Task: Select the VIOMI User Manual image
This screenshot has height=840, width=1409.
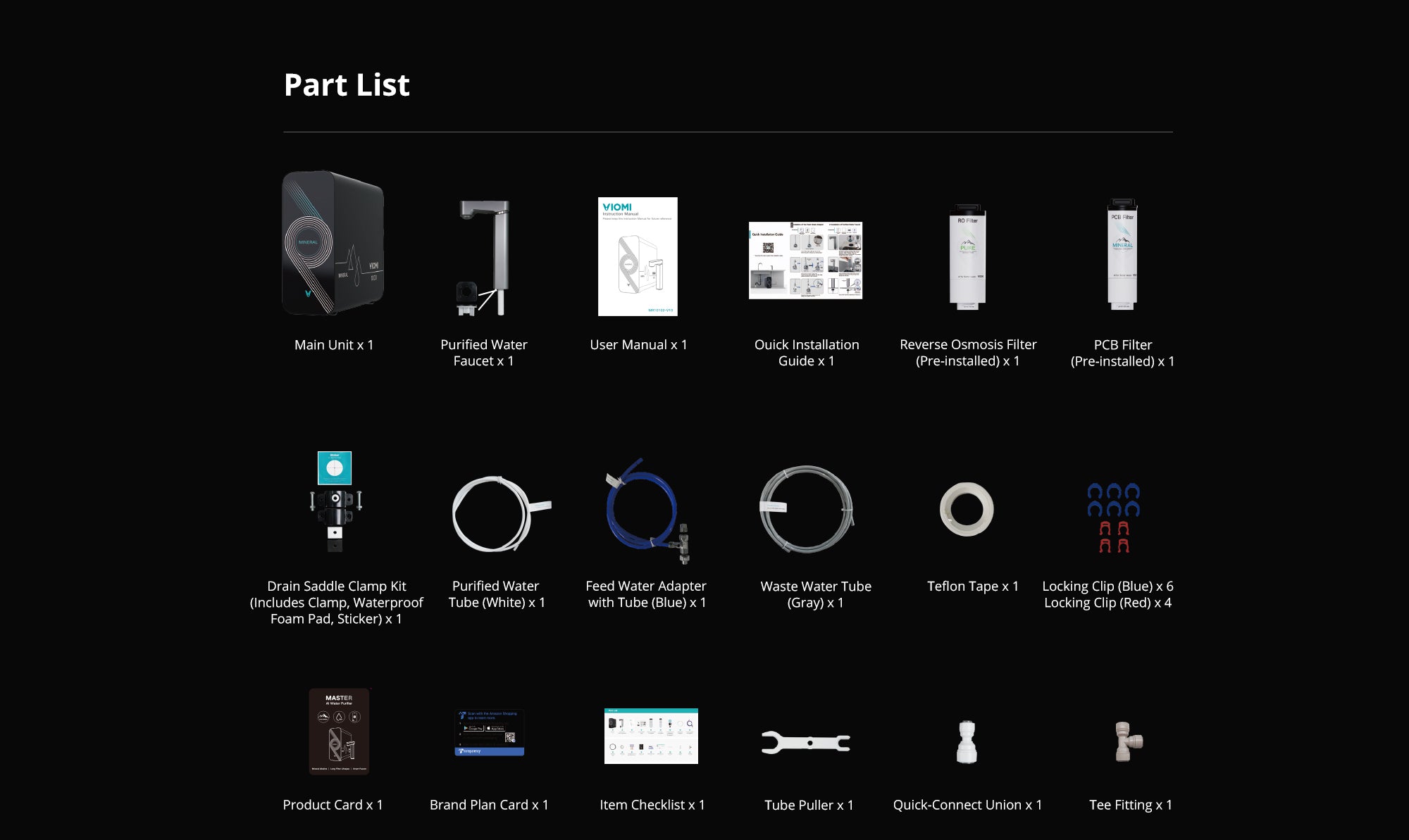Action: [638, 256]
